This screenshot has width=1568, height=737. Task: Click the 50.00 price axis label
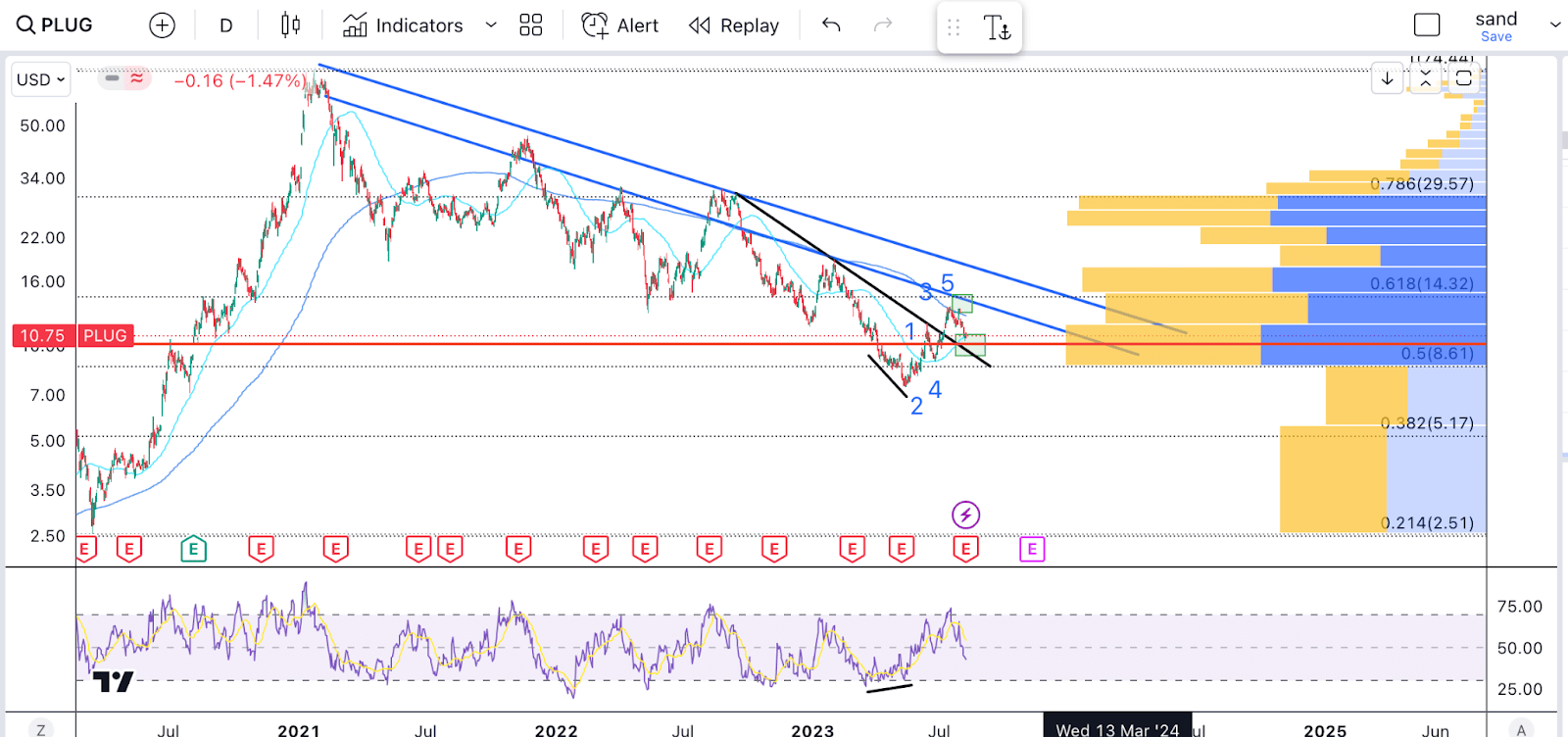(x=42, y=125)
